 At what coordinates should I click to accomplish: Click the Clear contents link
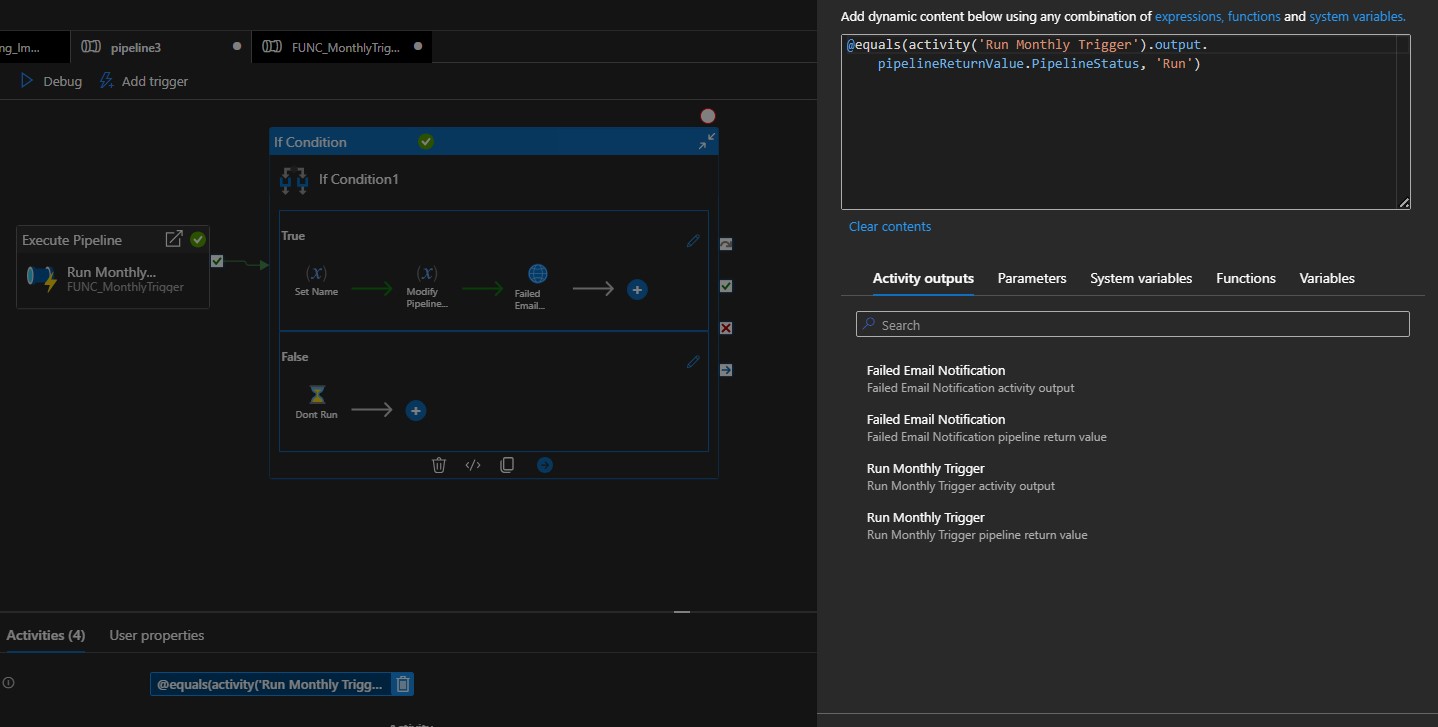pyautogui.click(x=889, y=226)
